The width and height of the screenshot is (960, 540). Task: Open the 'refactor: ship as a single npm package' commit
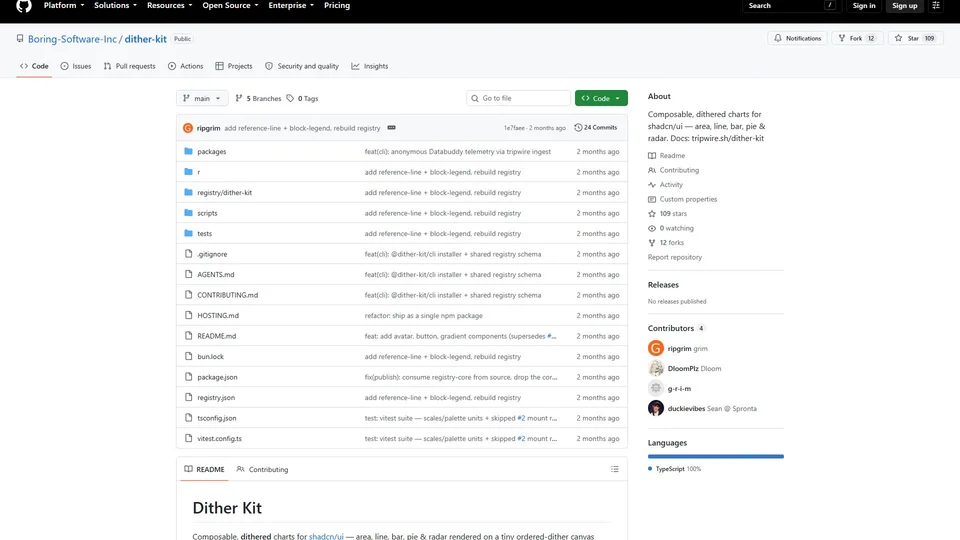pyautogui.click(x=424, y=315)
